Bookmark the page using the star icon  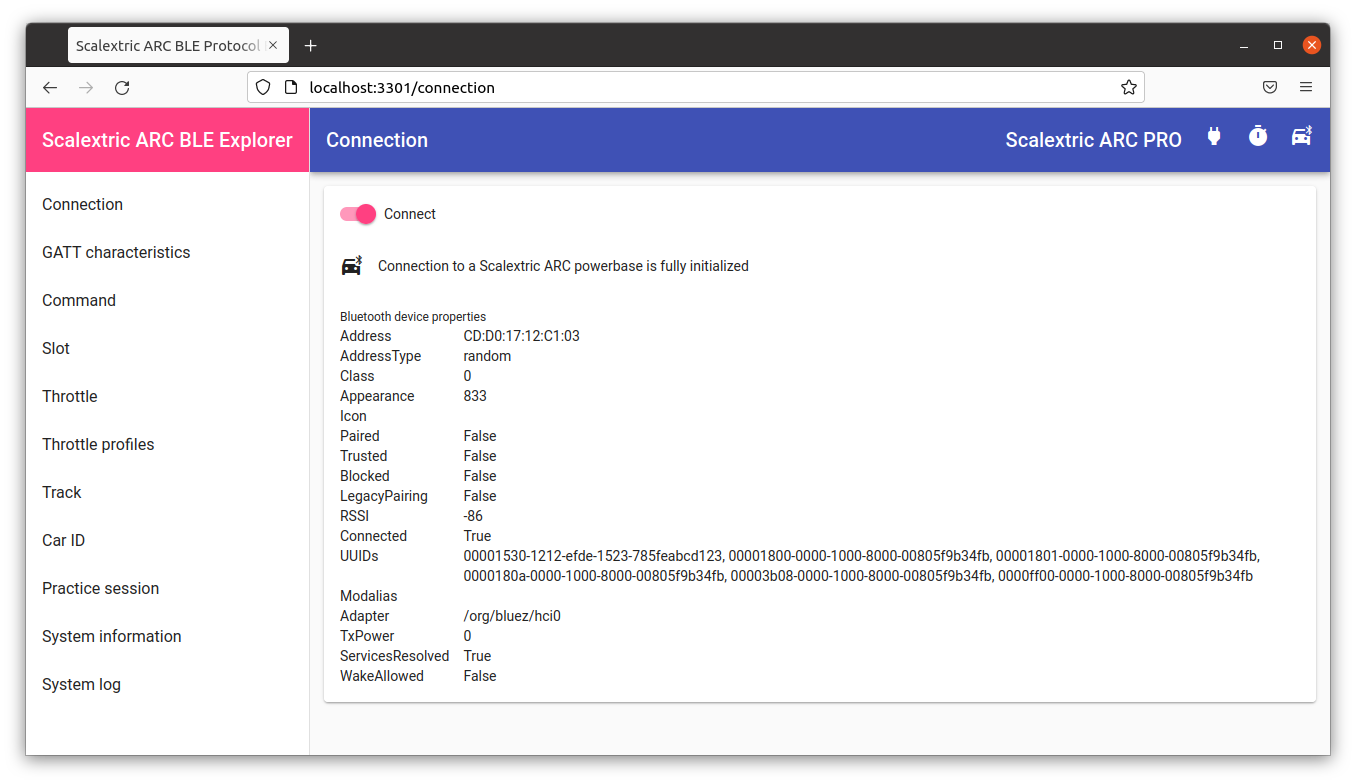point(1129,87)
